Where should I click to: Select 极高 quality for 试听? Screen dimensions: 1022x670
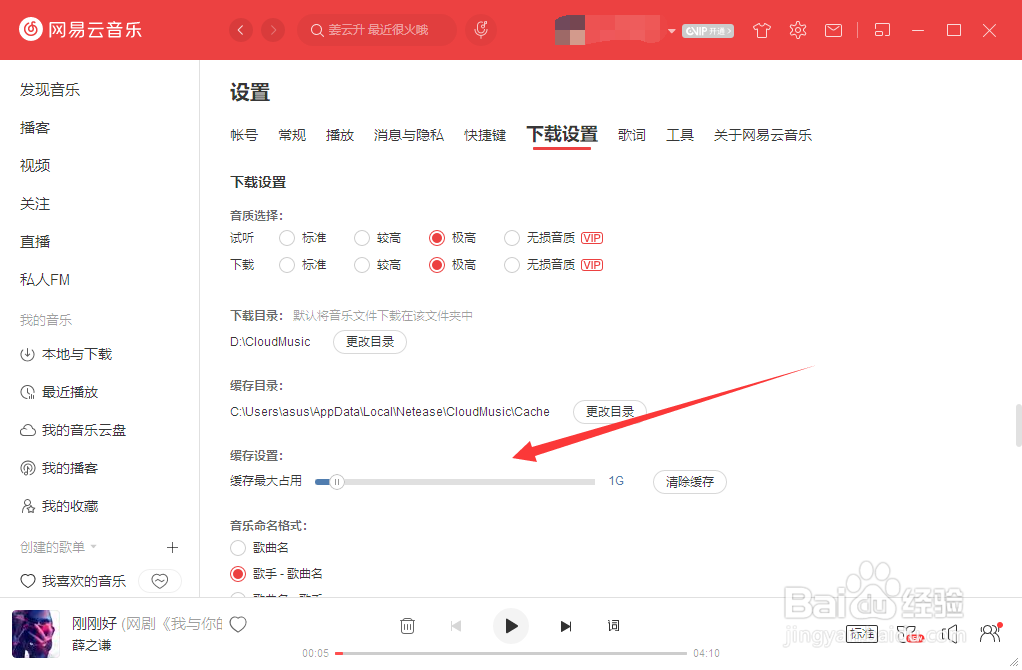[437, 238]
